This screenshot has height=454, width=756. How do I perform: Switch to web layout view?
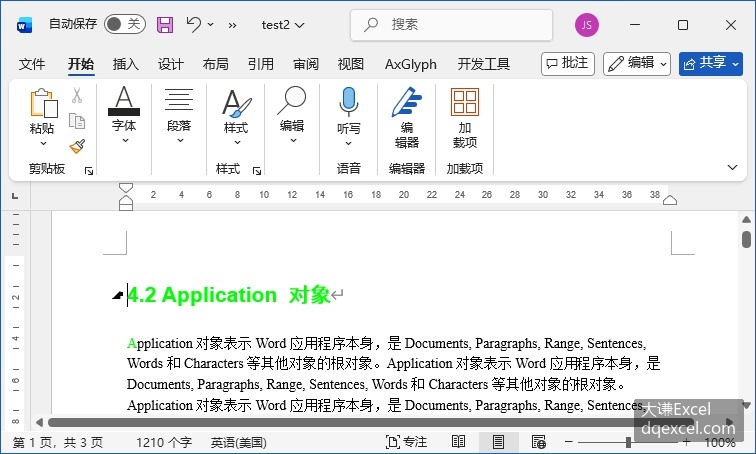pos(538,442)
